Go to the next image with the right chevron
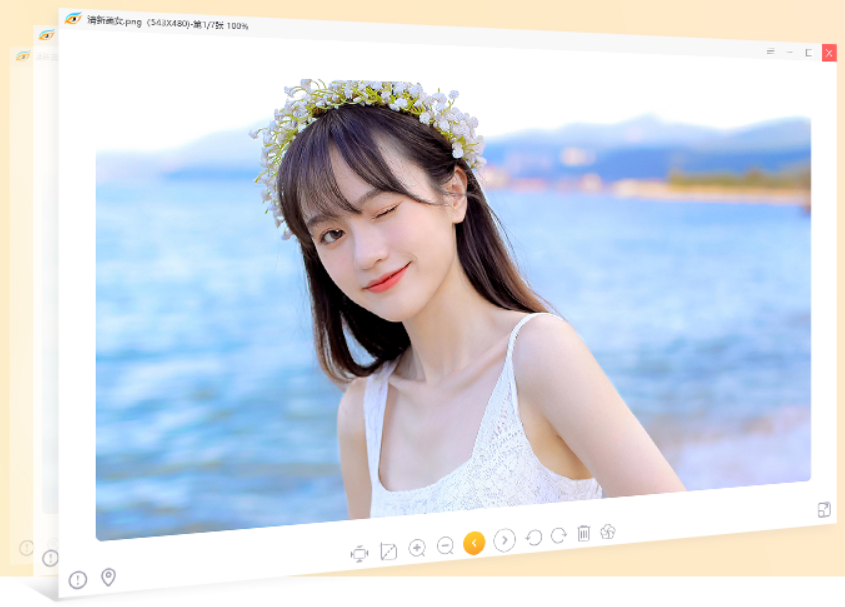 pyautogui.click(x=504, y=540)
